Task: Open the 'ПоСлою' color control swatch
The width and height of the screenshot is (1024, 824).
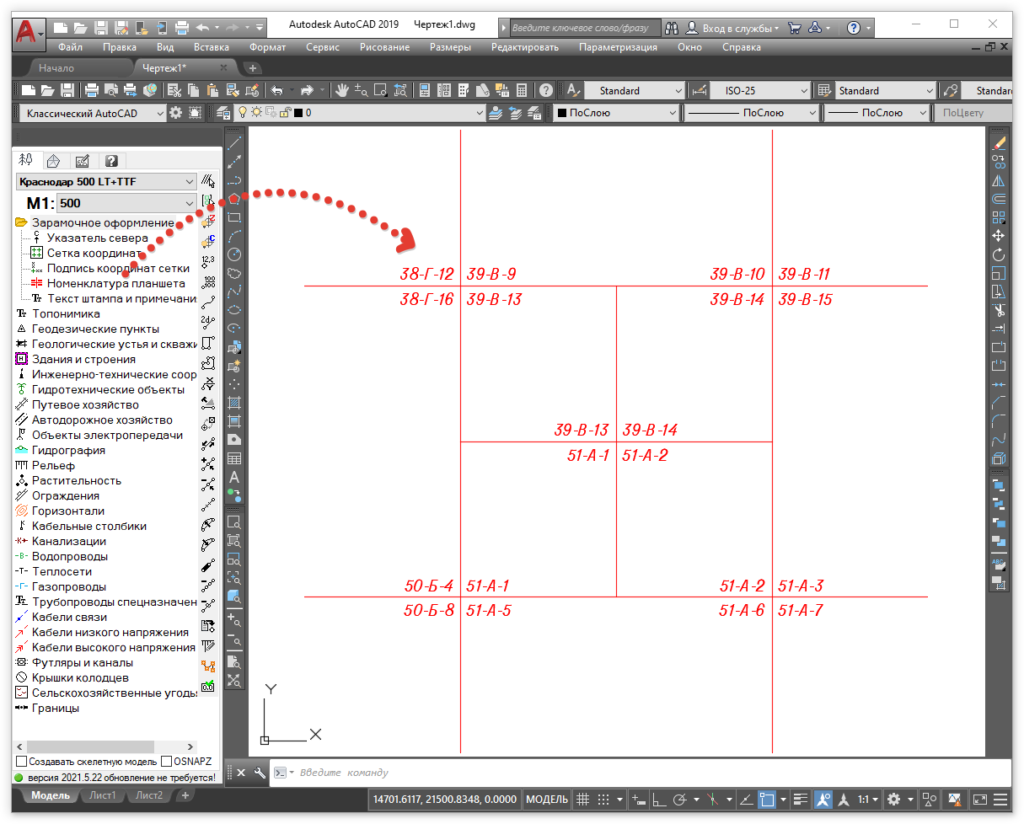Action: pos(616,113)
